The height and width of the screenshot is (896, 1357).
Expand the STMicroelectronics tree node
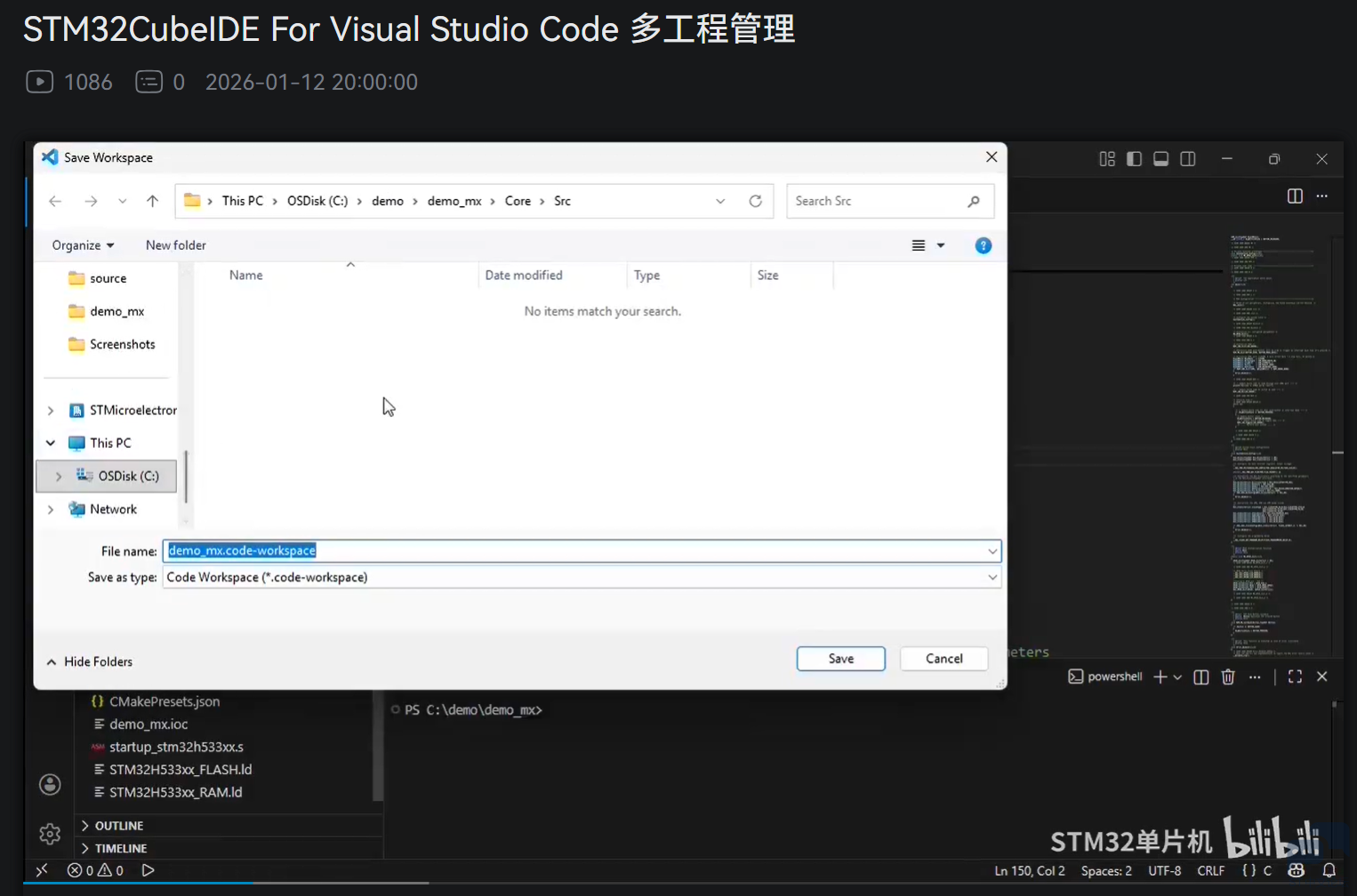[51, 411]
